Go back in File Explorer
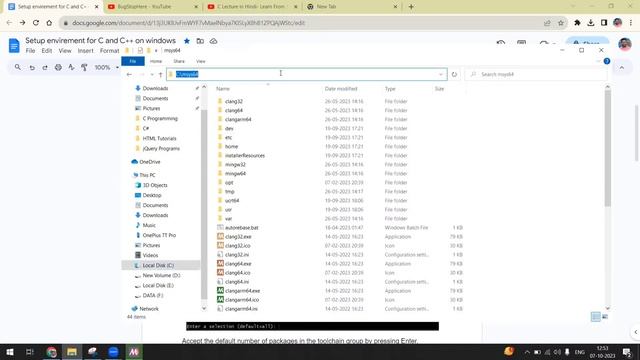Image resolution: width=640 pixels, height=360 pixels. click(129, 74)
